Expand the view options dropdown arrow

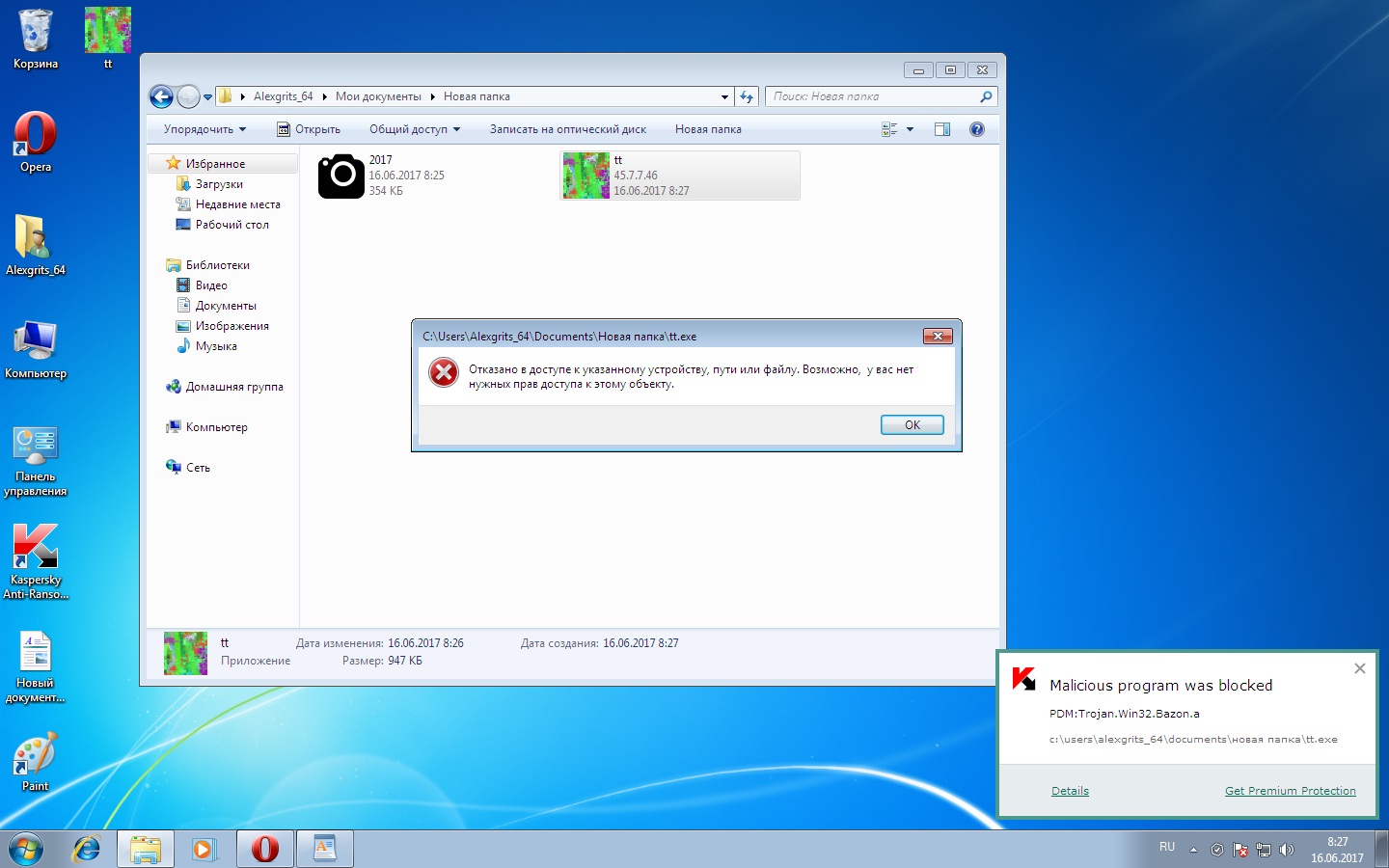pyautogui.click(x=910, y=129)
